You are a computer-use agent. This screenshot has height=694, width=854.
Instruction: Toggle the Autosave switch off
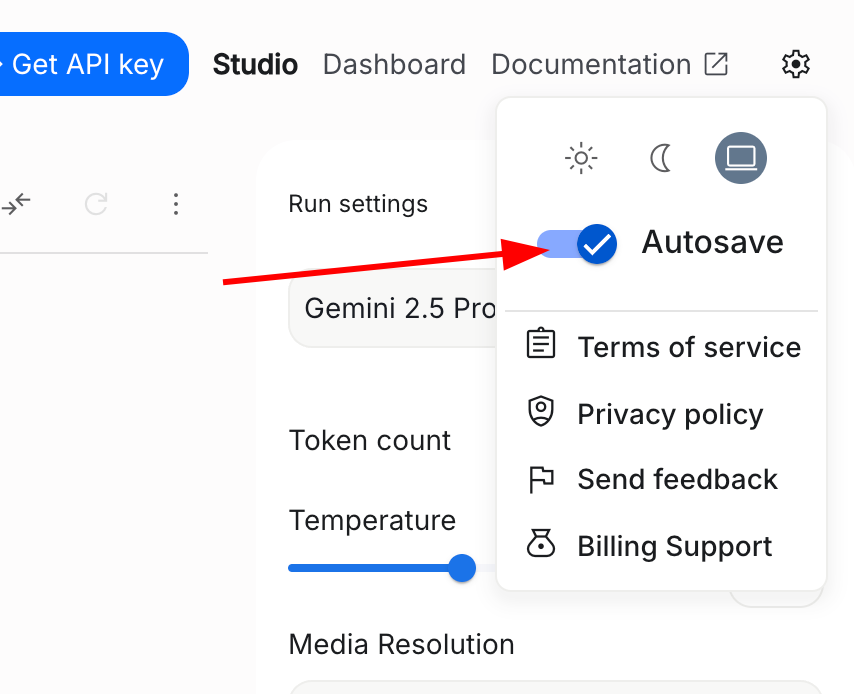578,243
